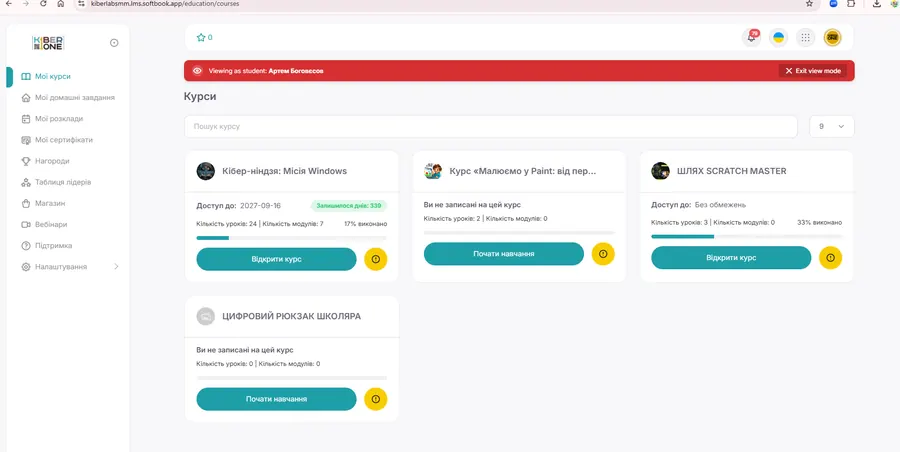900x452 pixels.
Task: Click the ШЛЯХ SCRATCH MASTER title
Action: coord(732,171)
